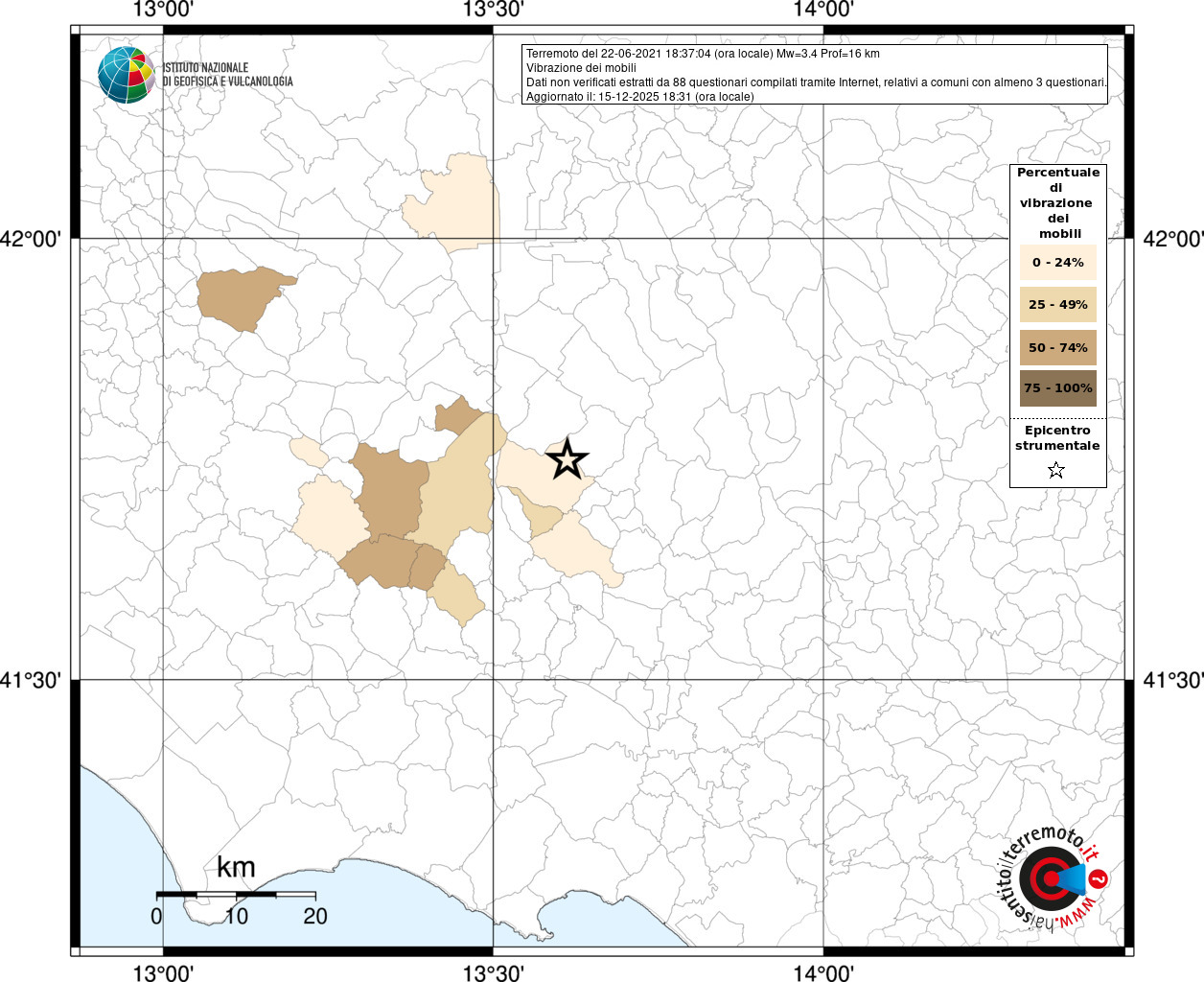Click the left 42°00' latitude label
This screenshot has height=982, width=1204.
pos(31,239)
